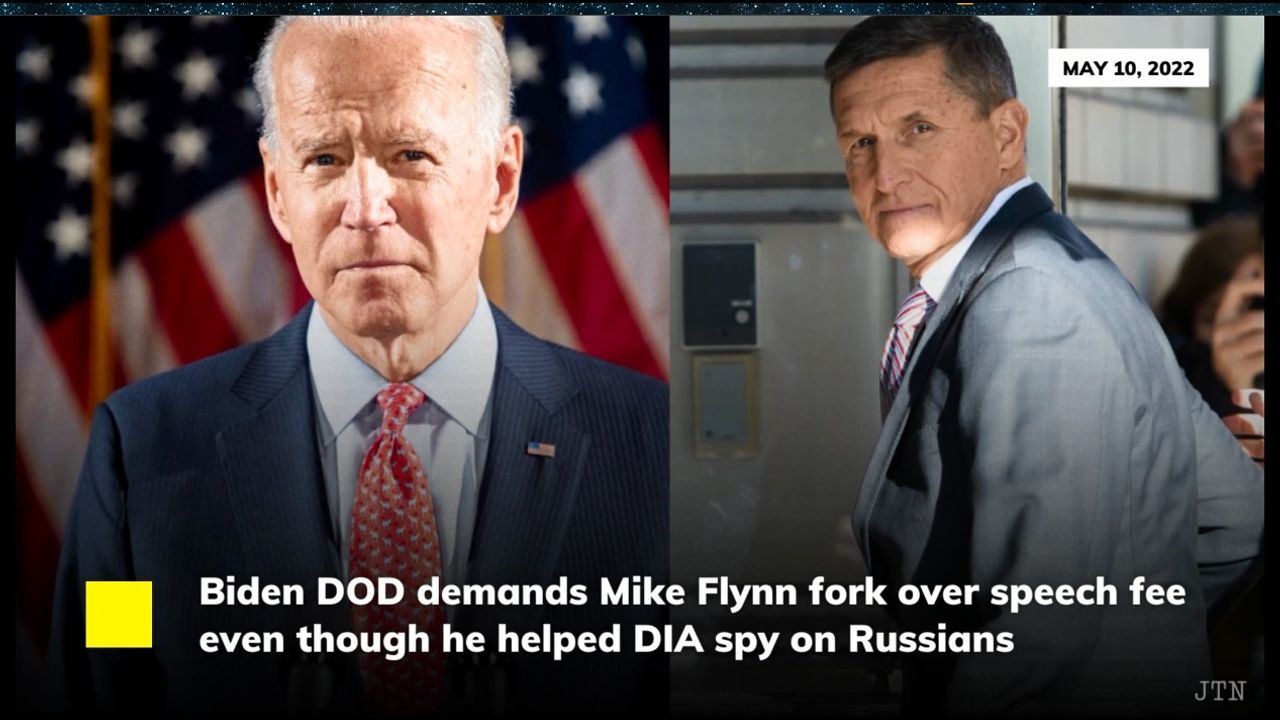Click the tan plate below the wall panel
This screenshot has width=1280, height=720.
(x=725, y=406)
